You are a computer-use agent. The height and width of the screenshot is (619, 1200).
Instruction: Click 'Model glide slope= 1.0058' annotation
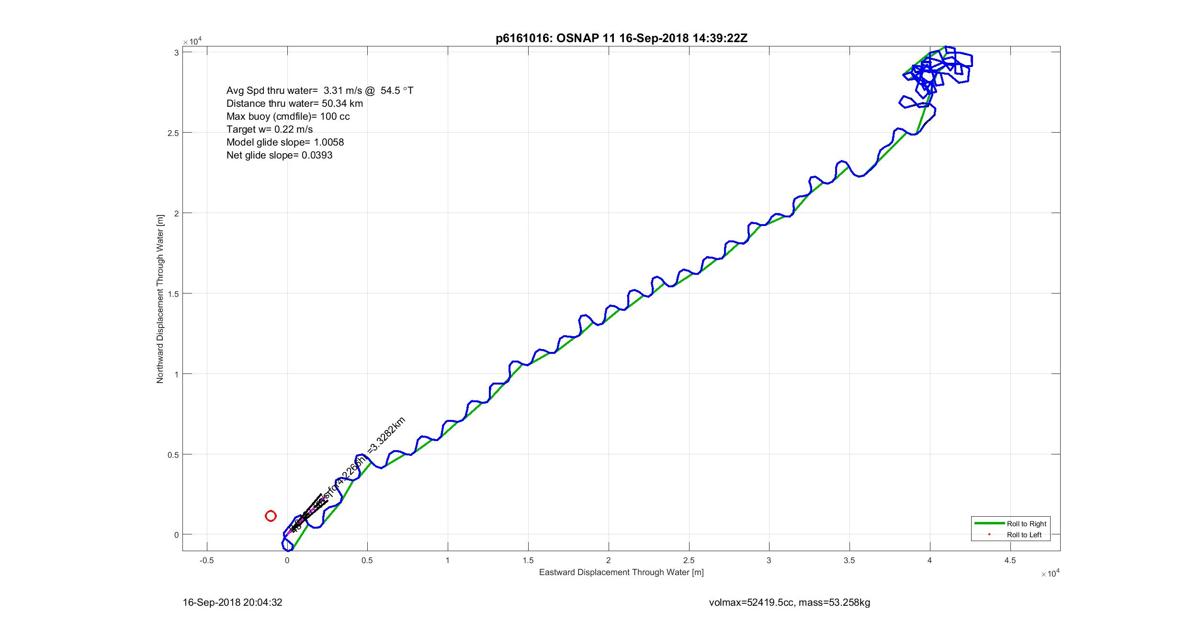coord(285,142)
